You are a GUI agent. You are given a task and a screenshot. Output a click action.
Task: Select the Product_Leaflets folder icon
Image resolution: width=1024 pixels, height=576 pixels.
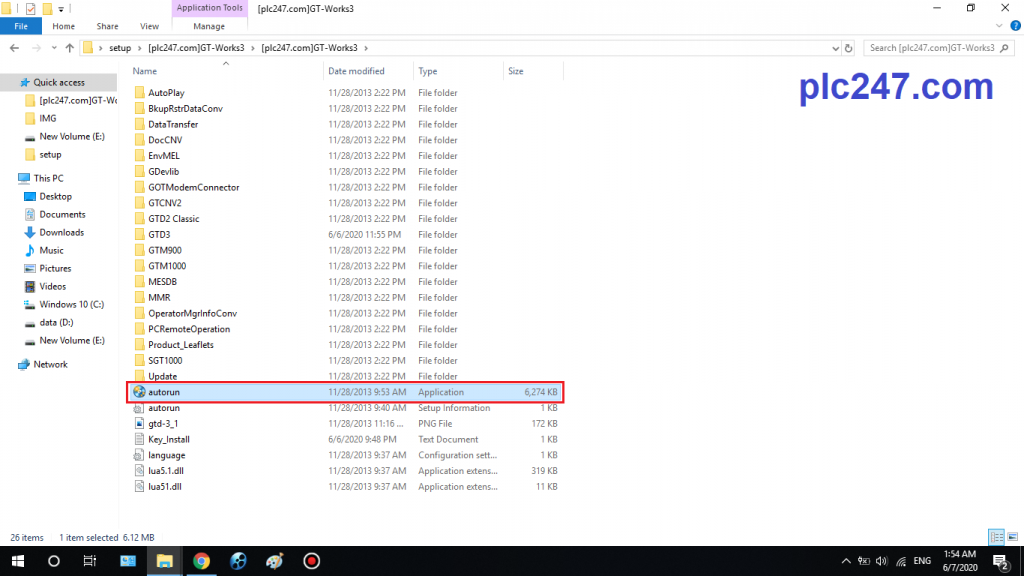coord(139,345)
